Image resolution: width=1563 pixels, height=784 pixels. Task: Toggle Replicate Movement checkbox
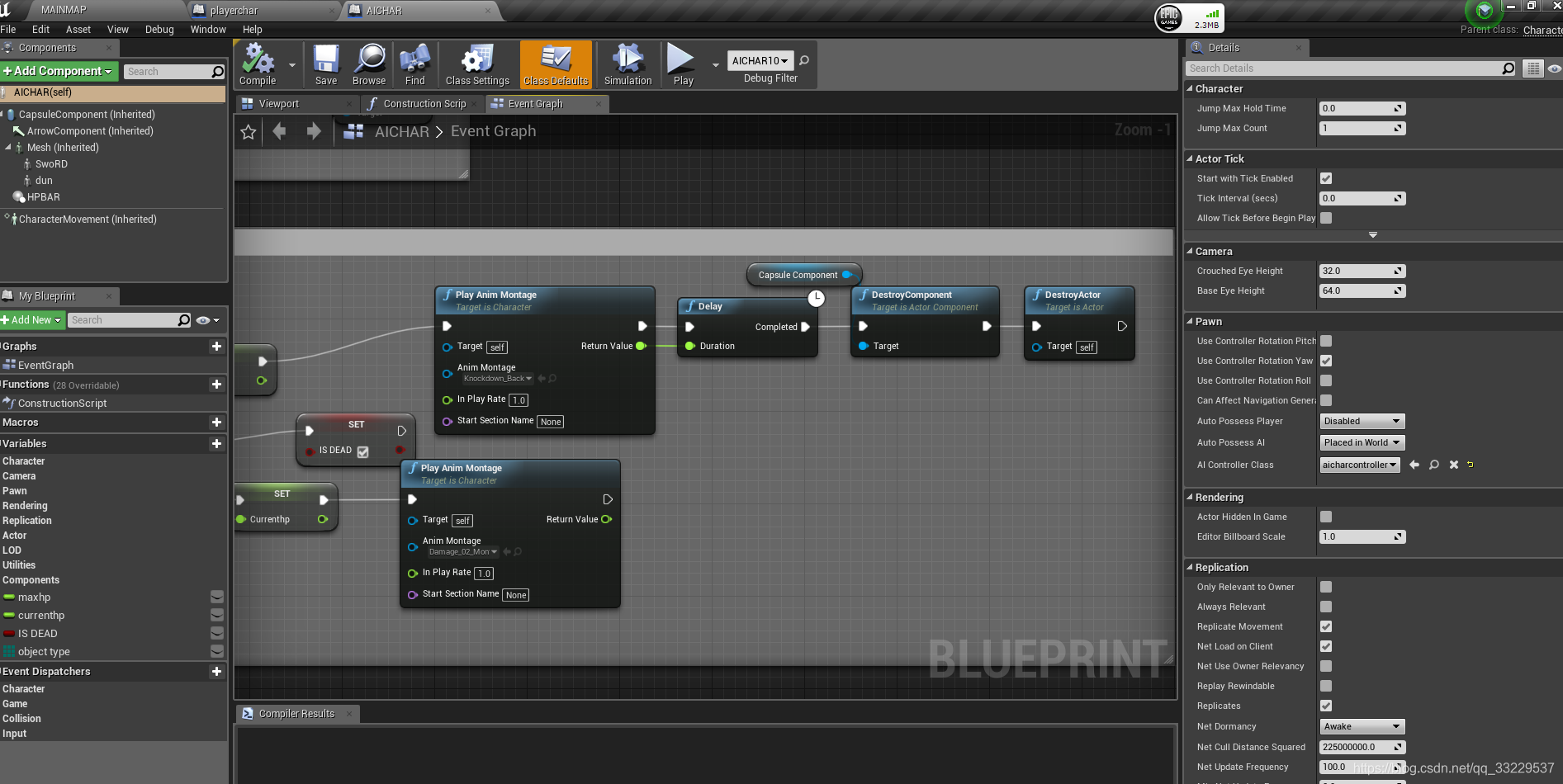pyautogui.click(x=1326, y=626)
